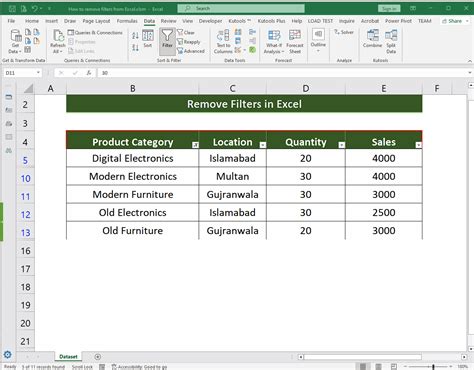Image resolution: width=474 pixels, height=370 pixels.
Task: Adjust the zoom slider handle
Action: click(433, 367)
